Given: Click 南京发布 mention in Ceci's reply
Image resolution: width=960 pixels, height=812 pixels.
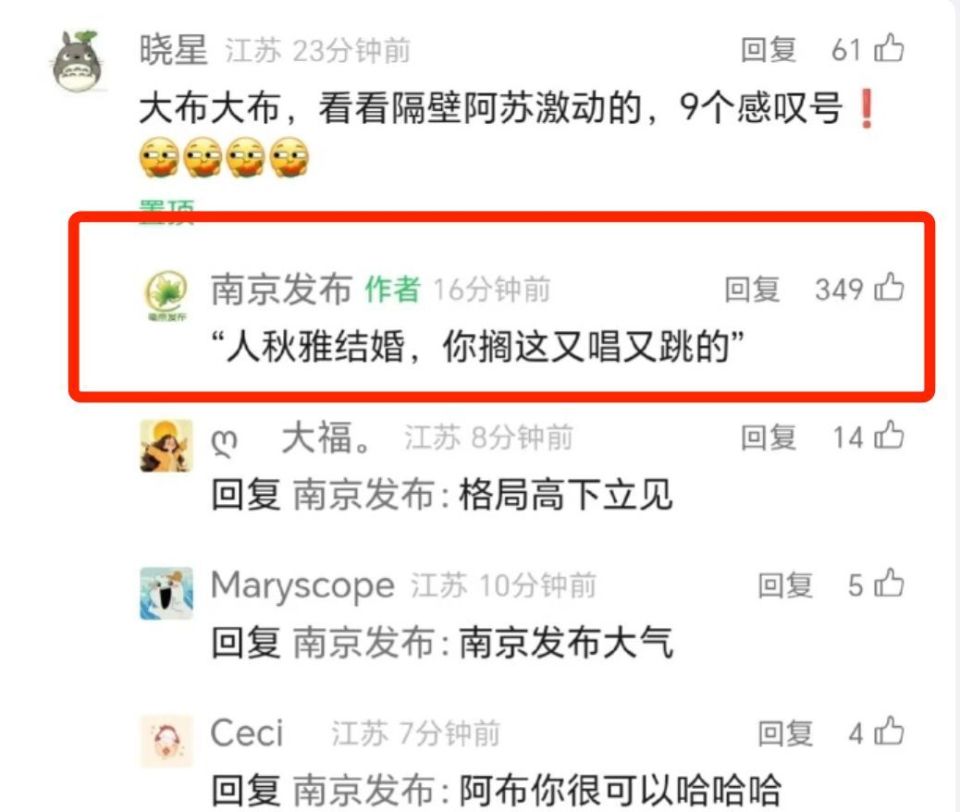Looking at the screenshot, I should [364, 790].
